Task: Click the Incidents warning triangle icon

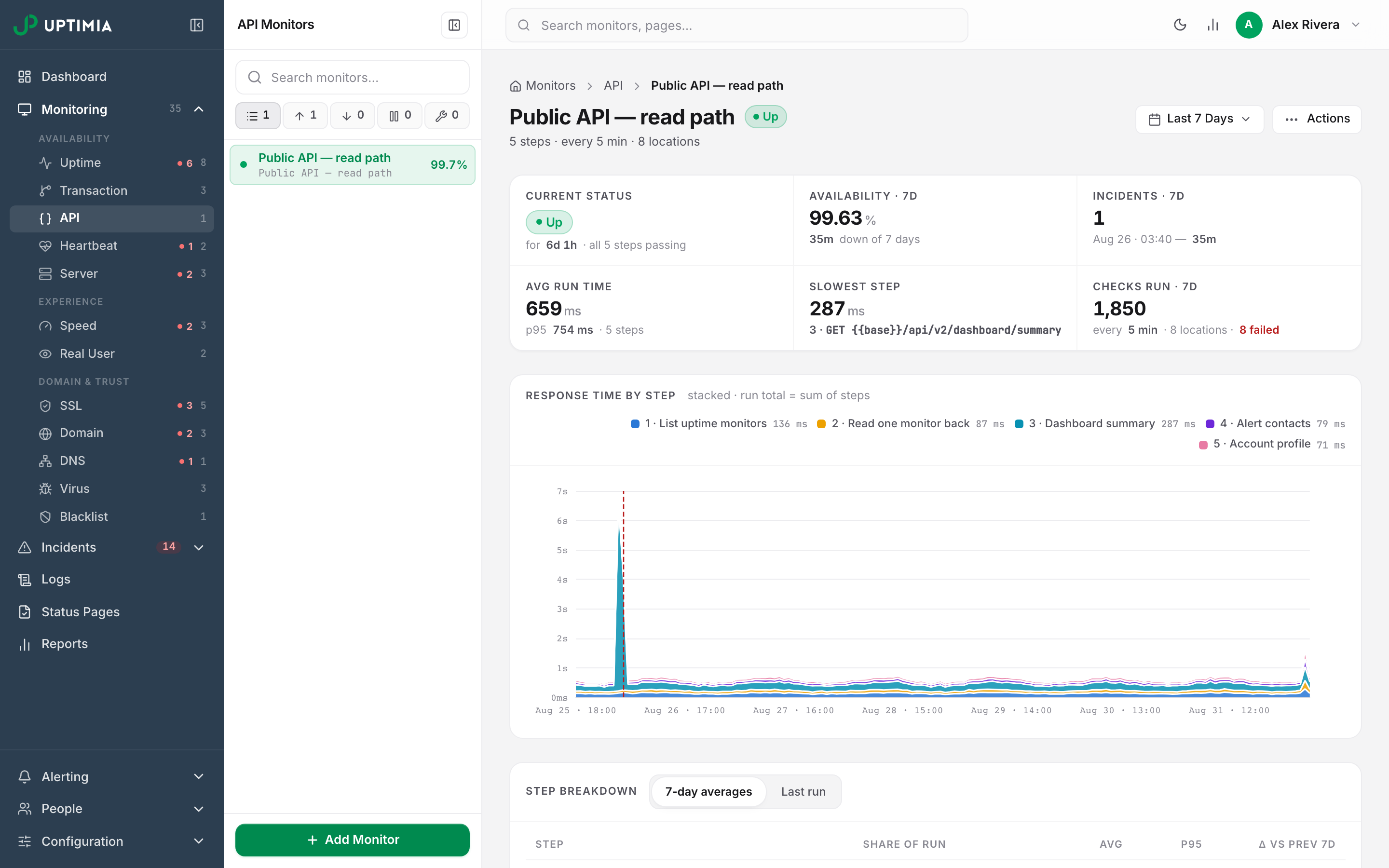Action: (x=25, y=547)
